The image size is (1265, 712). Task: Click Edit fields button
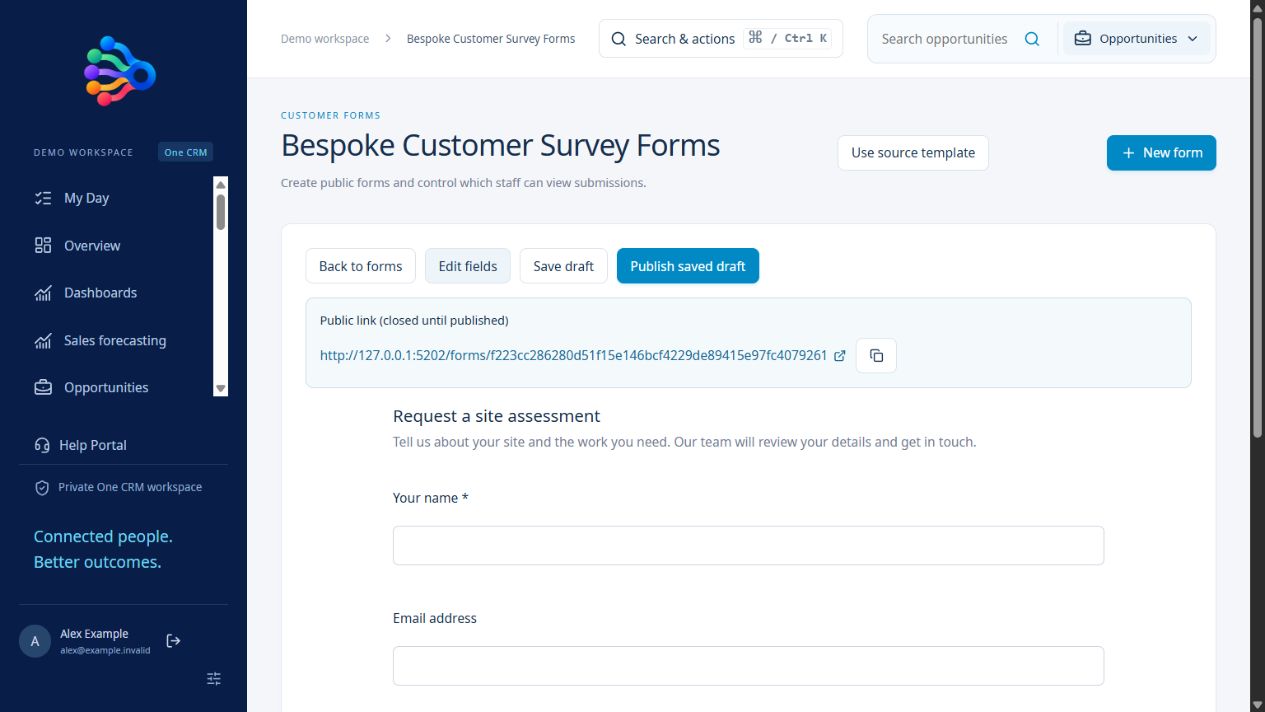click(468, 266)
